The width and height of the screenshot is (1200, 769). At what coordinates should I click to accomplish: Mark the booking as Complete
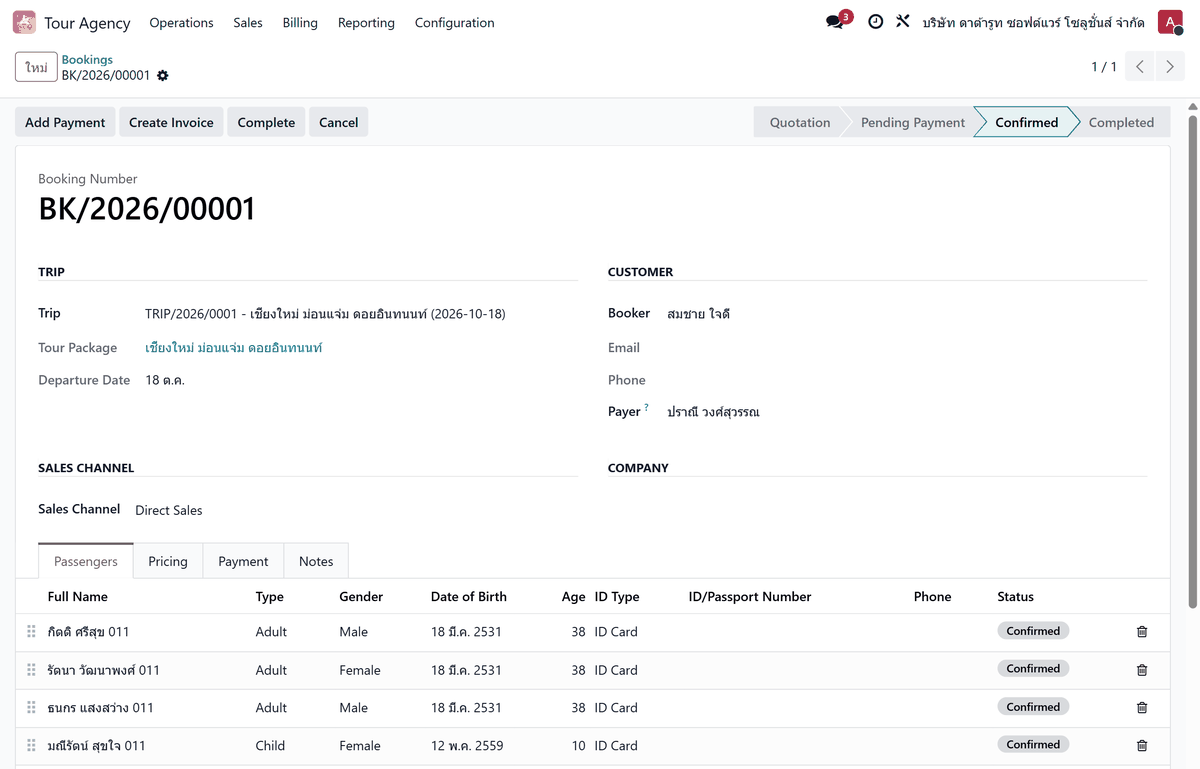point(266,122)
